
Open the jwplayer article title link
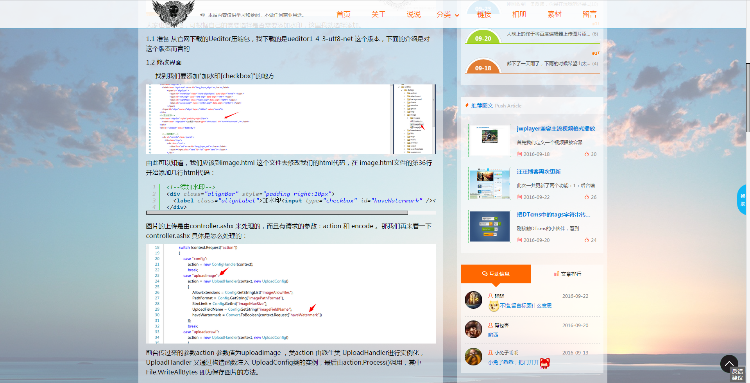pos(556,129)
